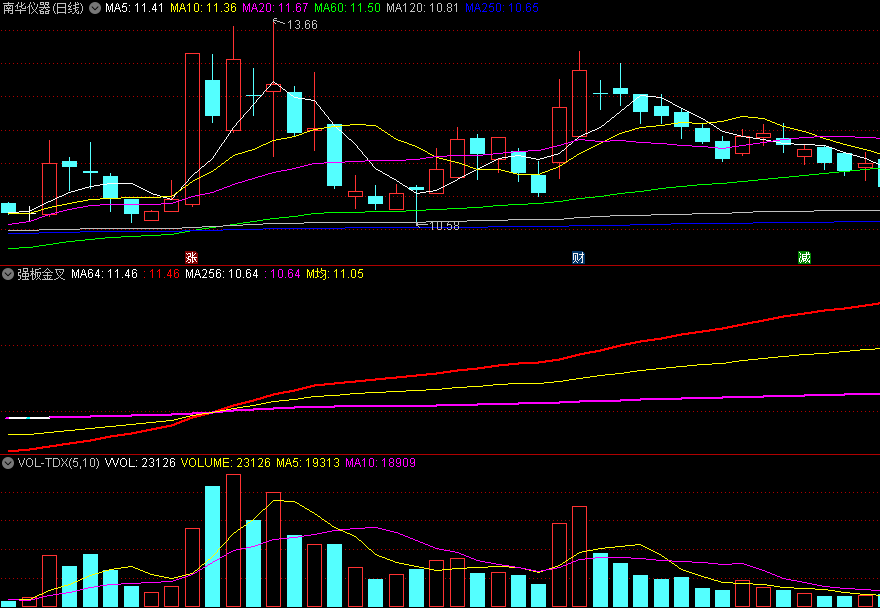
Task: Click the large red candlestick above 涨 marker
Action: click(192, 129)
